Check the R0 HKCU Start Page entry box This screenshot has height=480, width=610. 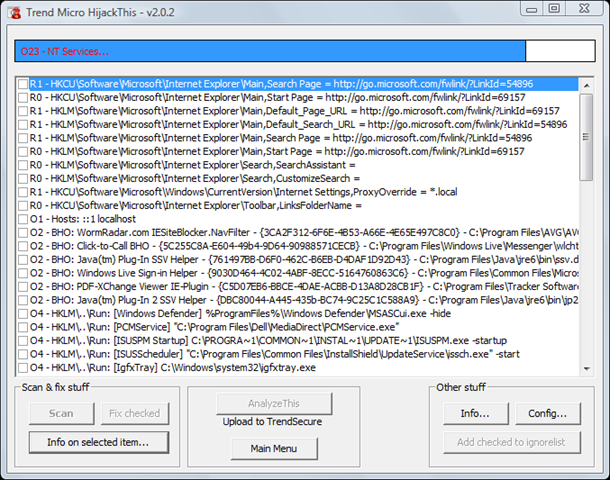click(x=23, y=98)
